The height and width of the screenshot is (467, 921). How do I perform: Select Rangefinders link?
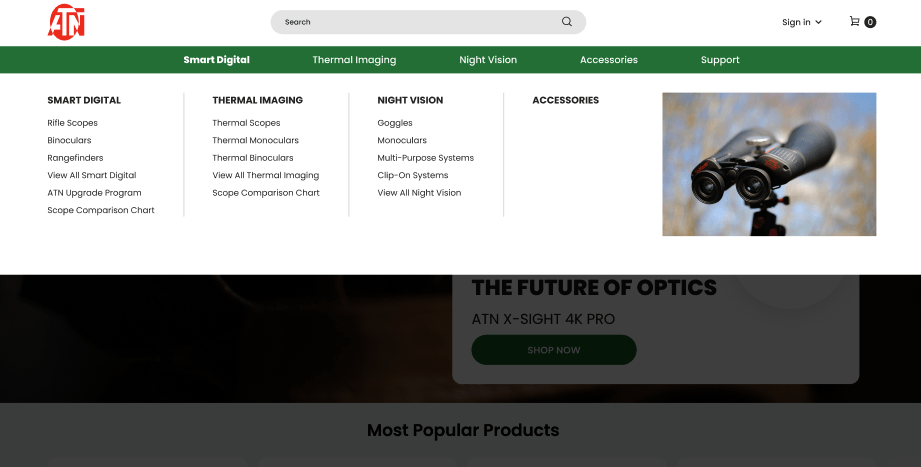tap(75, 158)
